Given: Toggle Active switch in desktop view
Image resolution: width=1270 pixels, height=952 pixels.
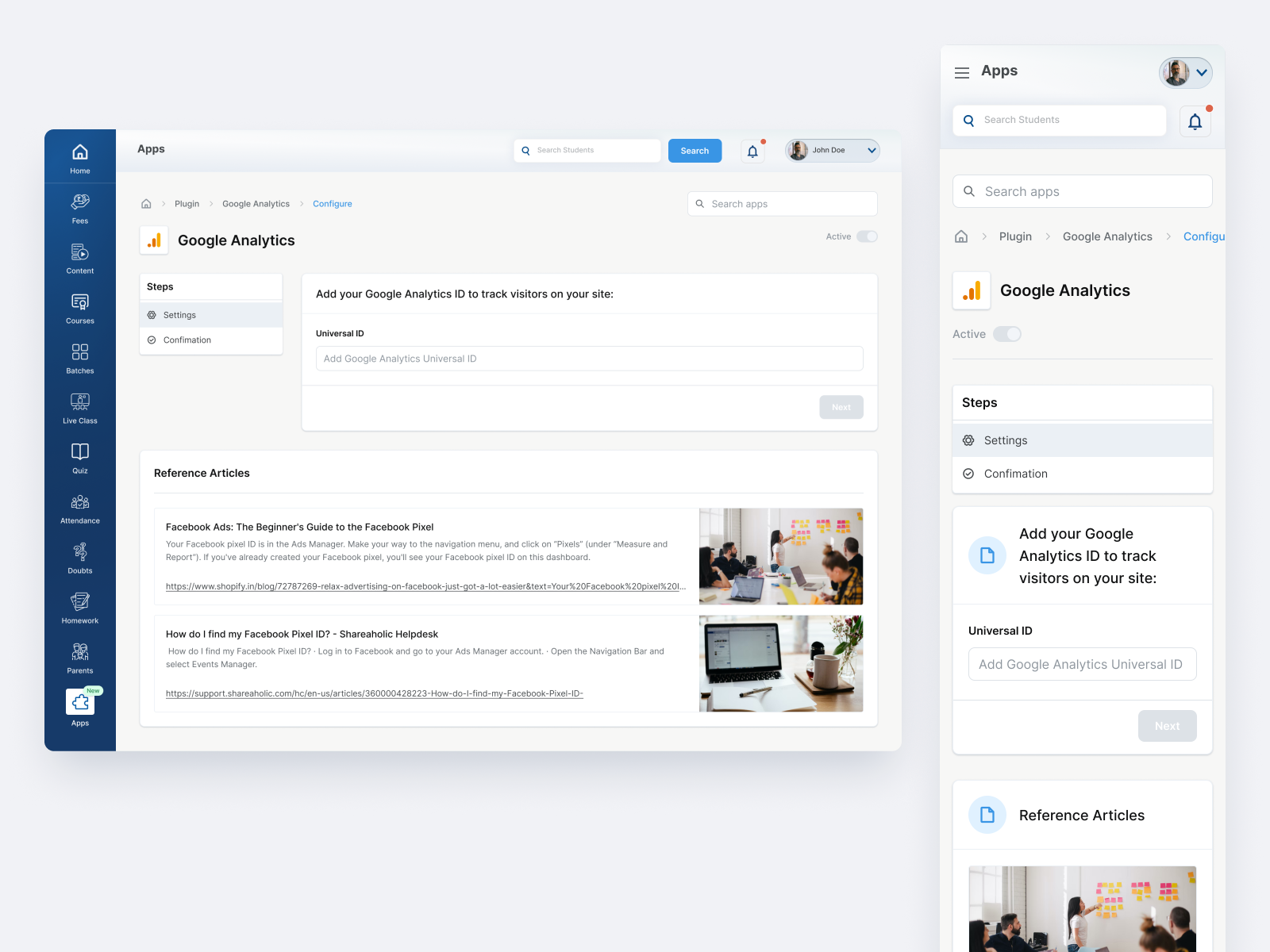Looking at the screenshot, I should [867, 236].
